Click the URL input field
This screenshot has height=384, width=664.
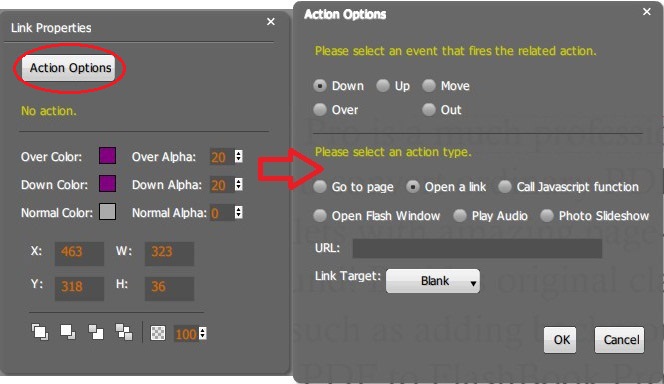tap(477, 248)
